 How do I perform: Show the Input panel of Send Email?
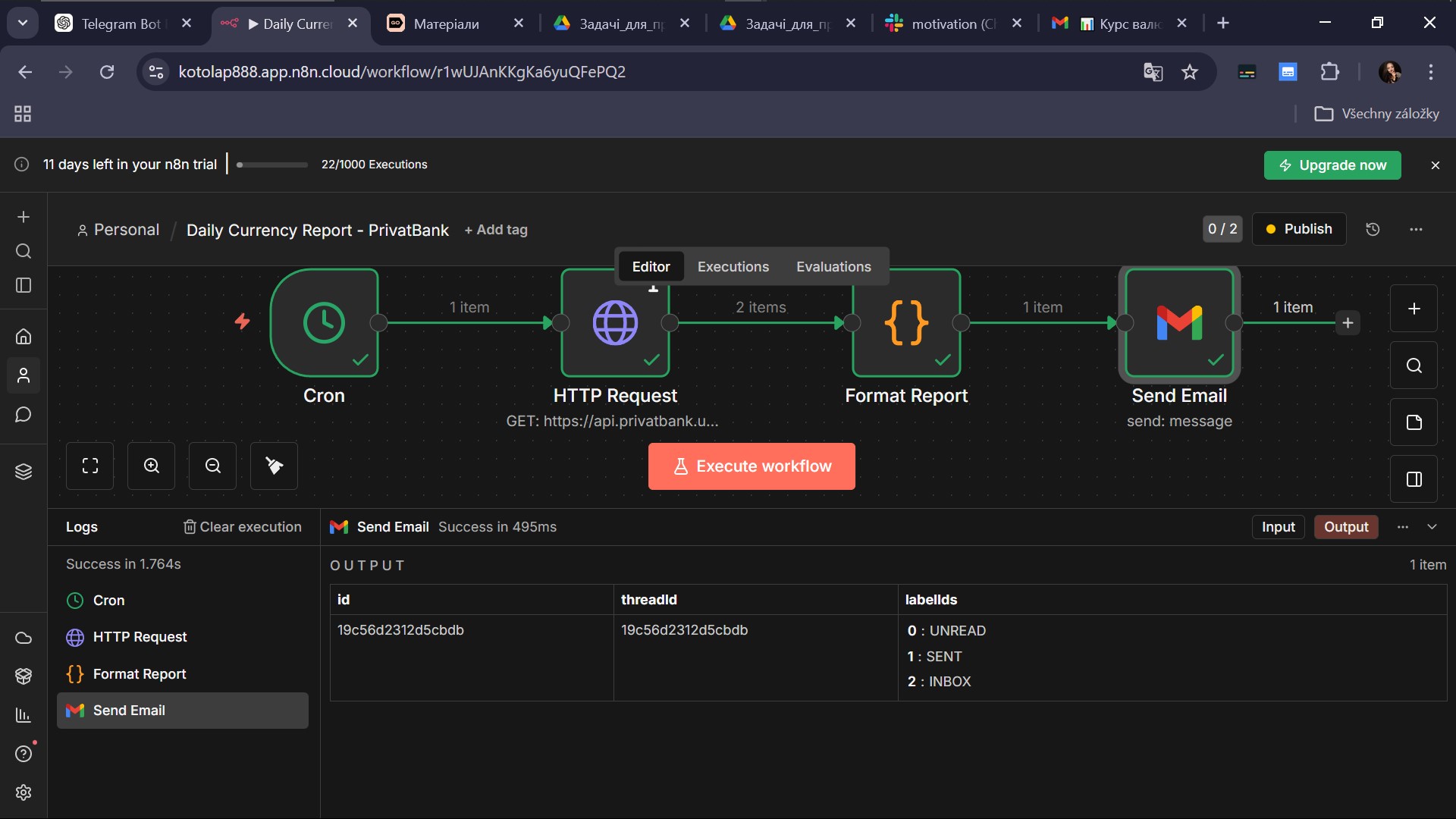(x=1278, y=527)
